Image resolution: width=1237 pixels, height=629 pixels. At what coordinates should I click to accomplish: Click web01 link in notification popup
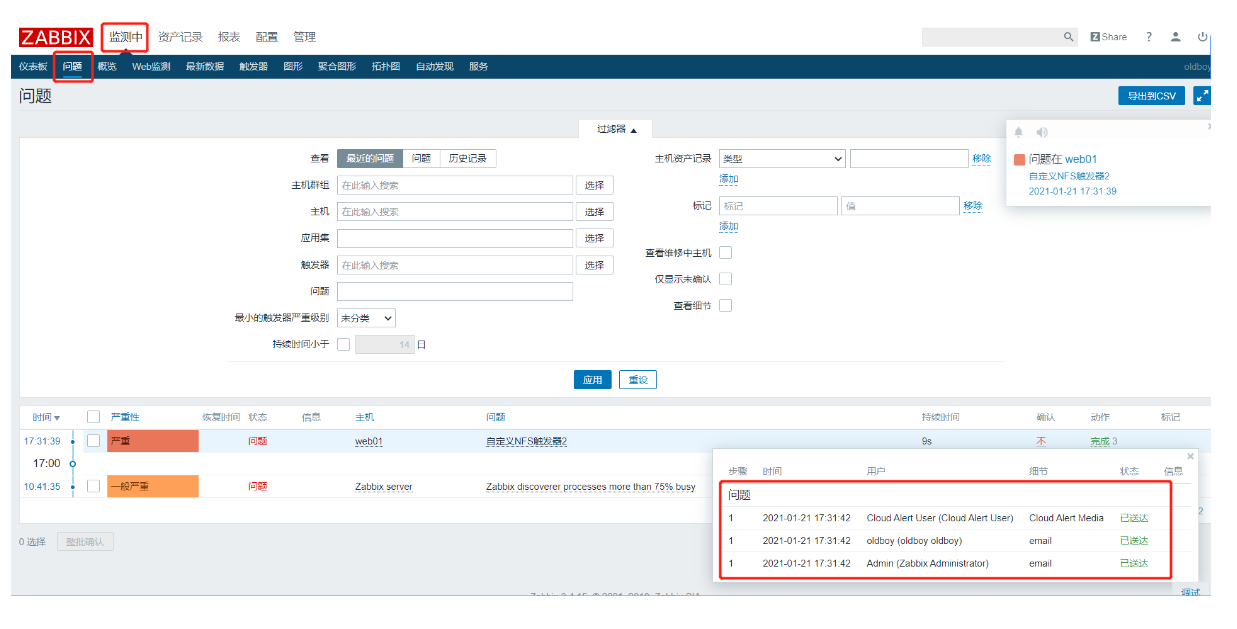click(x=1081, y=159)
